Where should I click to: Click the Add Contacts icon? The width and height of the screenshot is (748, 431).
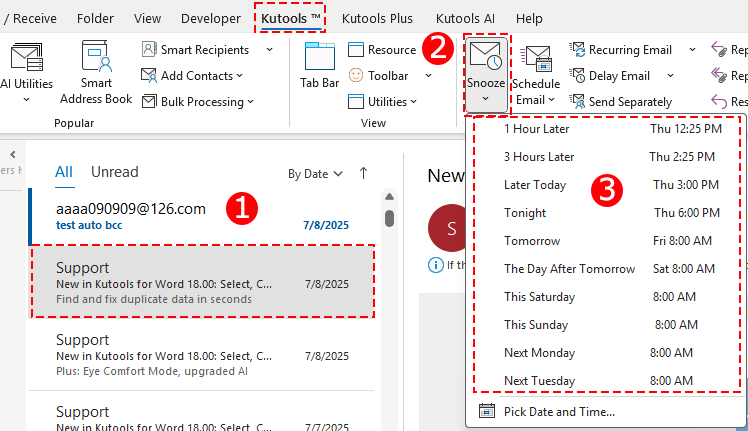(x=149, y=75)
